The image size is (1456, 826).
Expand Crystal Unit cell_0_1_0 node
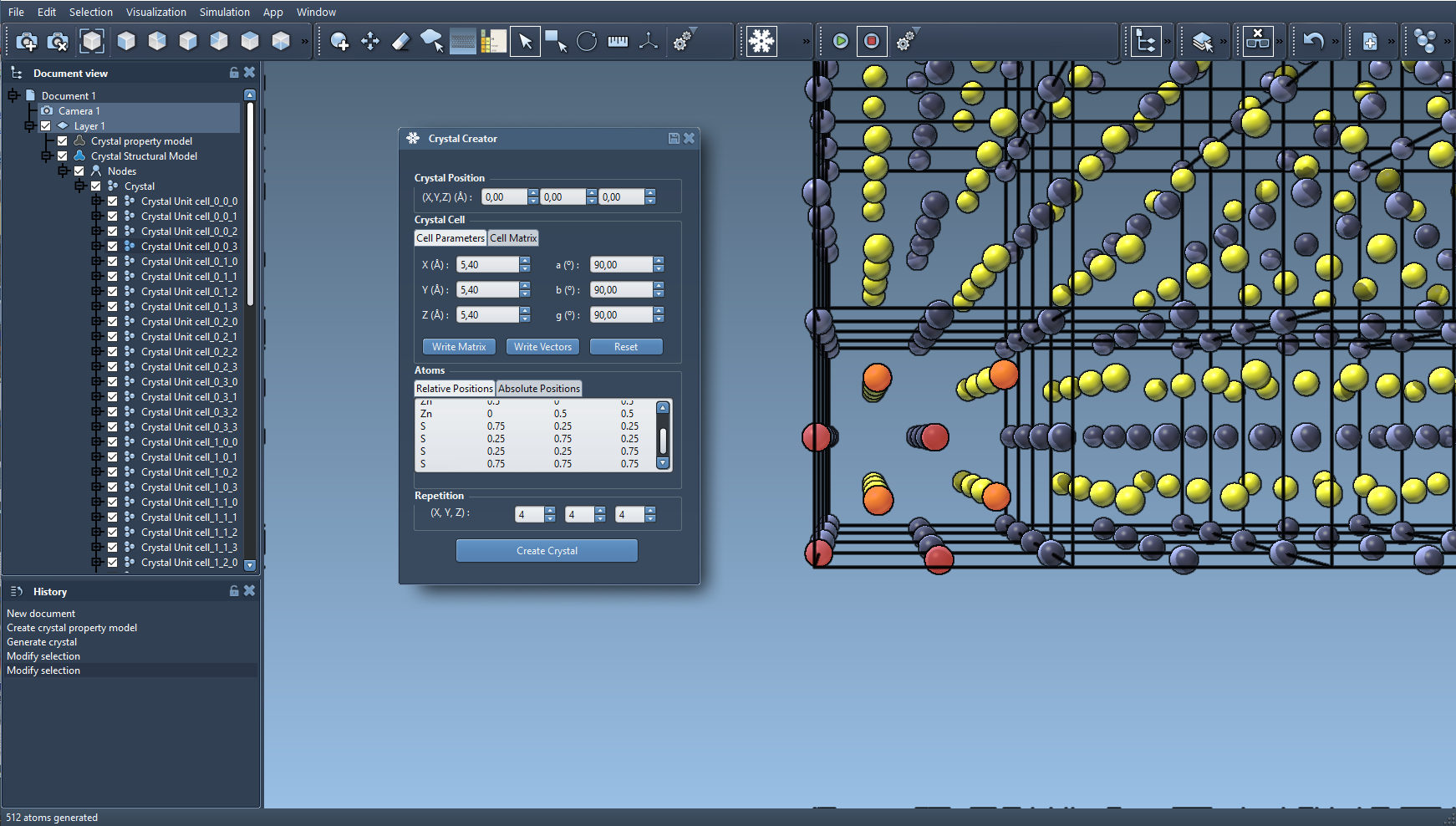(x=96, y=262)
